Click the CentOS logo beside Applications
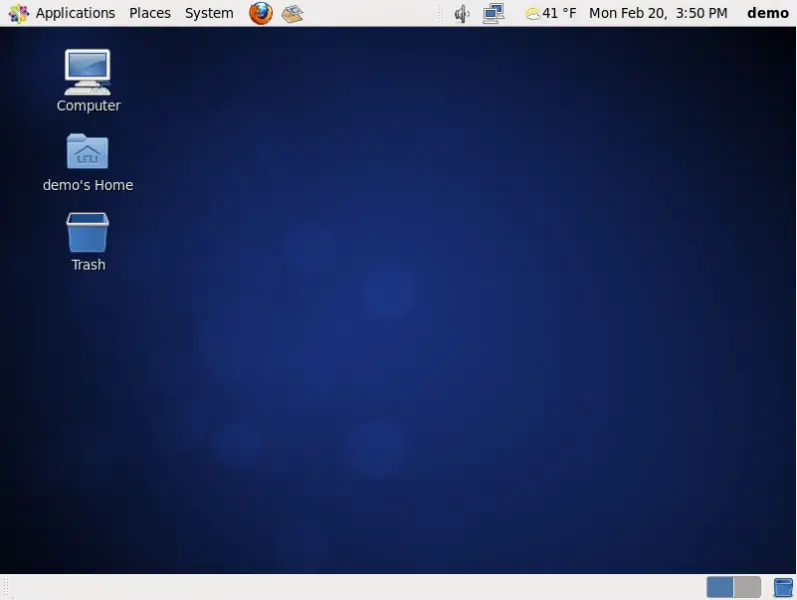 tap(19, 14)
